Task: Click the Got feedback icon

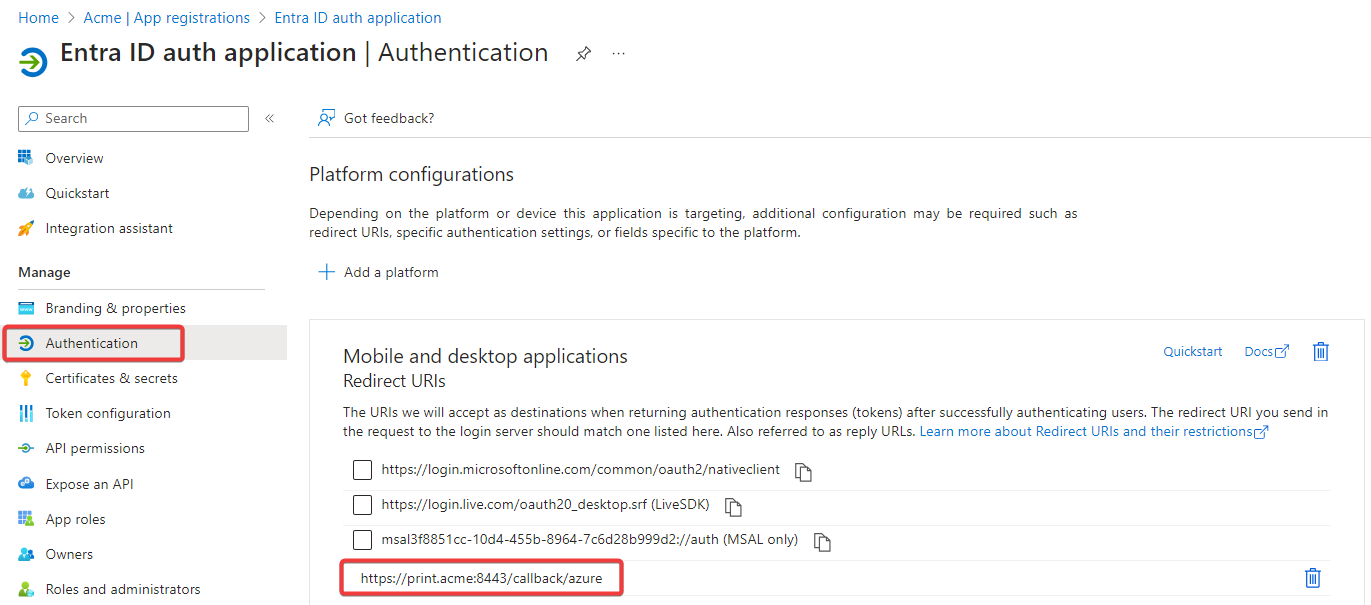Action: pyautogui.click(x=326, y=118)
